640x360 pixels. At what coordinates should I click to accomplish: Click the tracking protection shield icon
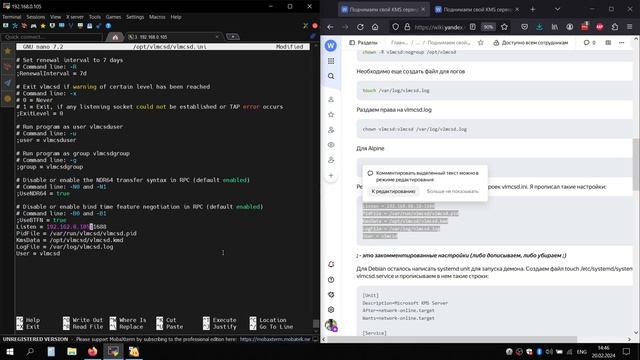[x=395, y=27]
